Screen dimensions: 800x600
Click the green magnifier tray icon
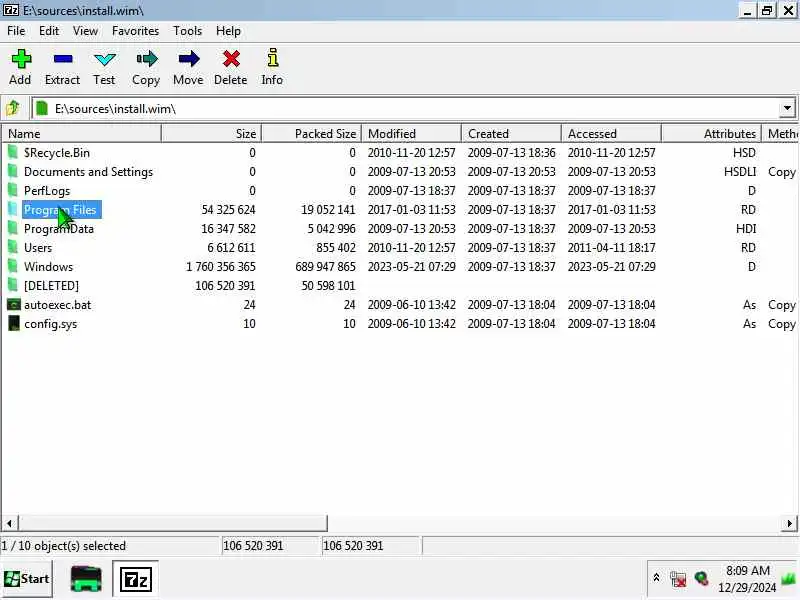click(702, 579)
